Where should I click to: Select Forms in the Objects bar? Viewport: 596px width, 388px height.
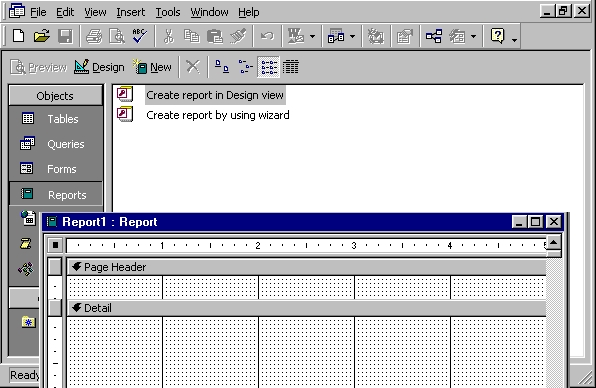[x=55, y=169]
